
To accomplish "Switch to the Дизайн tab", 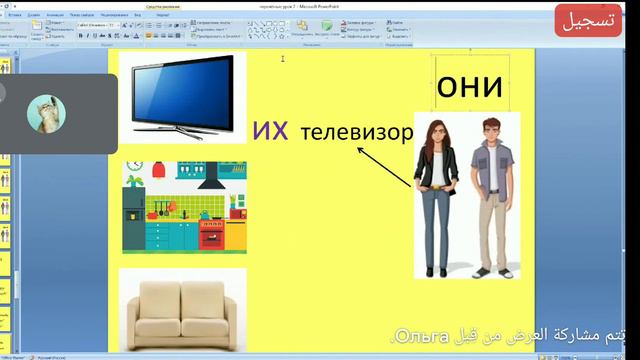I will click(x=34, y=15).
